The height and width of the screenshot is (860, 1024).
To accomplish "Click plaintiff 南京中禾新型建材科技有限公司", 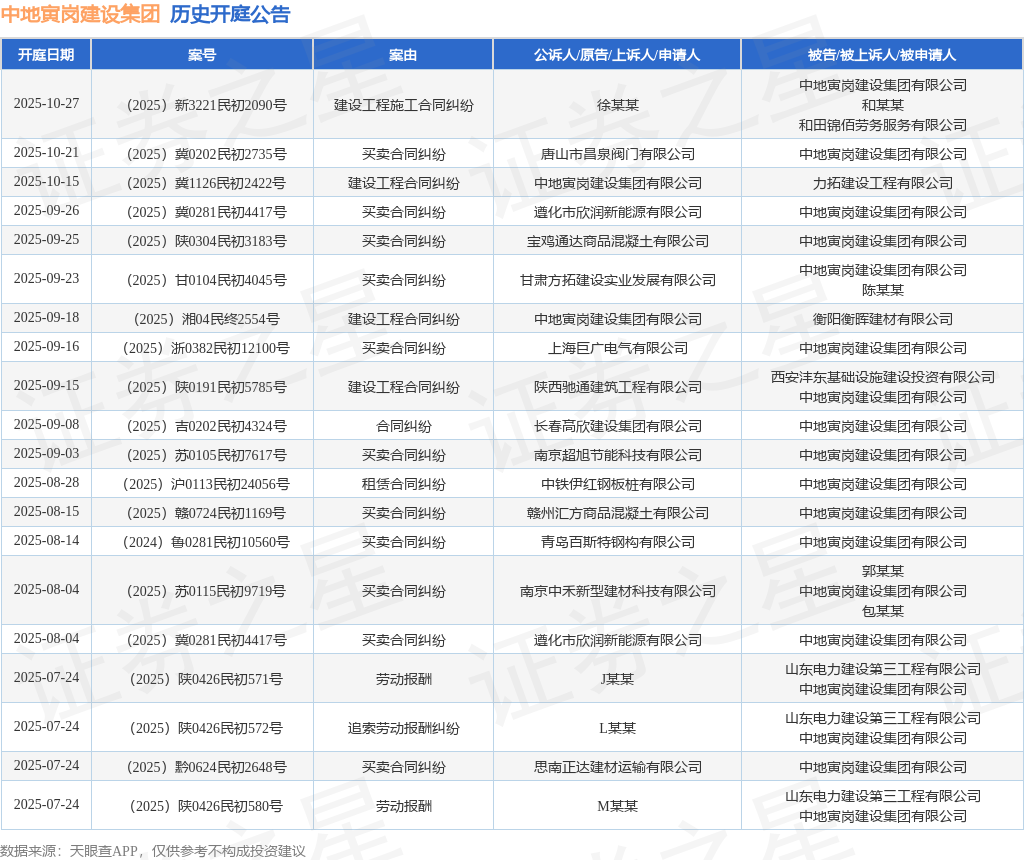I will click(x=618, y=591).
